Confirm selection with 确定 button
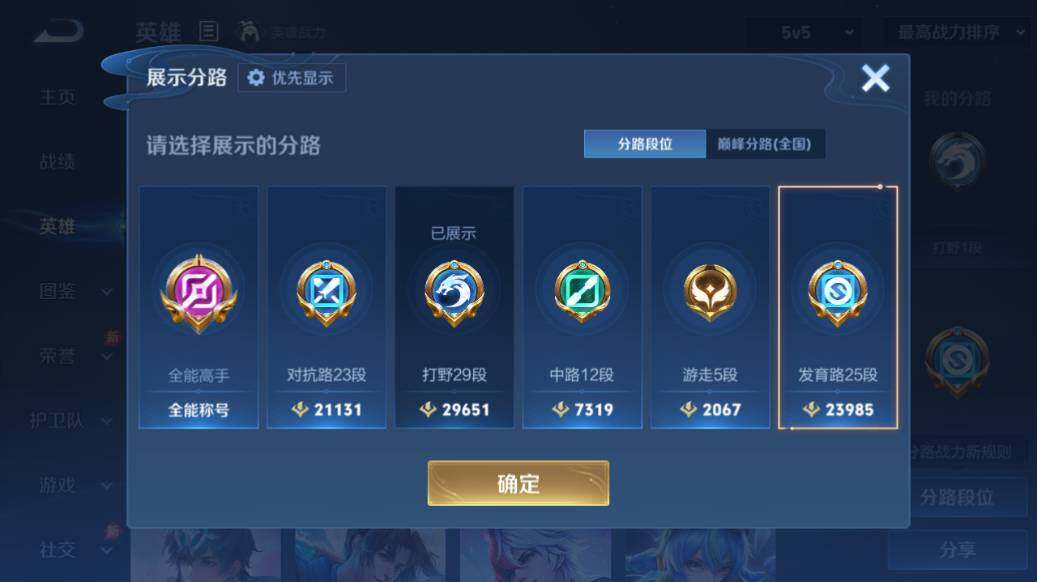 click(x=518, y=483)
